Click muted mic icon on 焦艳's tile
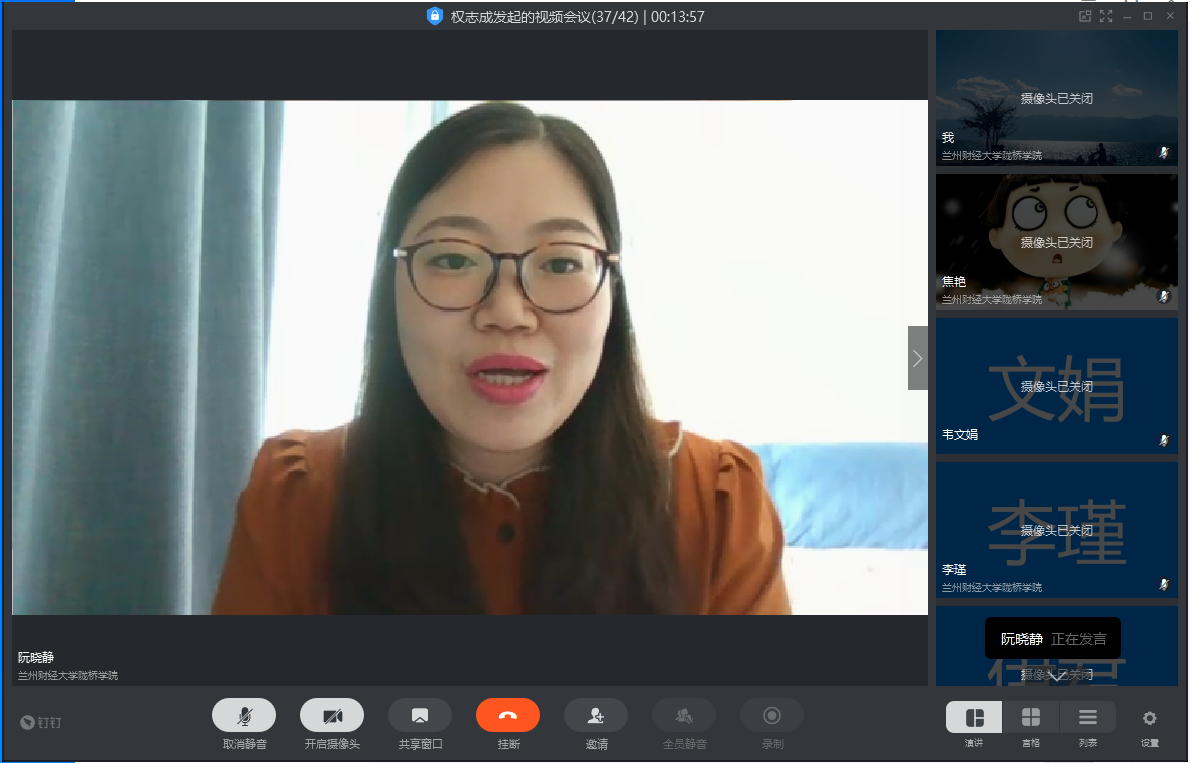The width and height of the screenshot is (1190, 763). point(1164,296)
